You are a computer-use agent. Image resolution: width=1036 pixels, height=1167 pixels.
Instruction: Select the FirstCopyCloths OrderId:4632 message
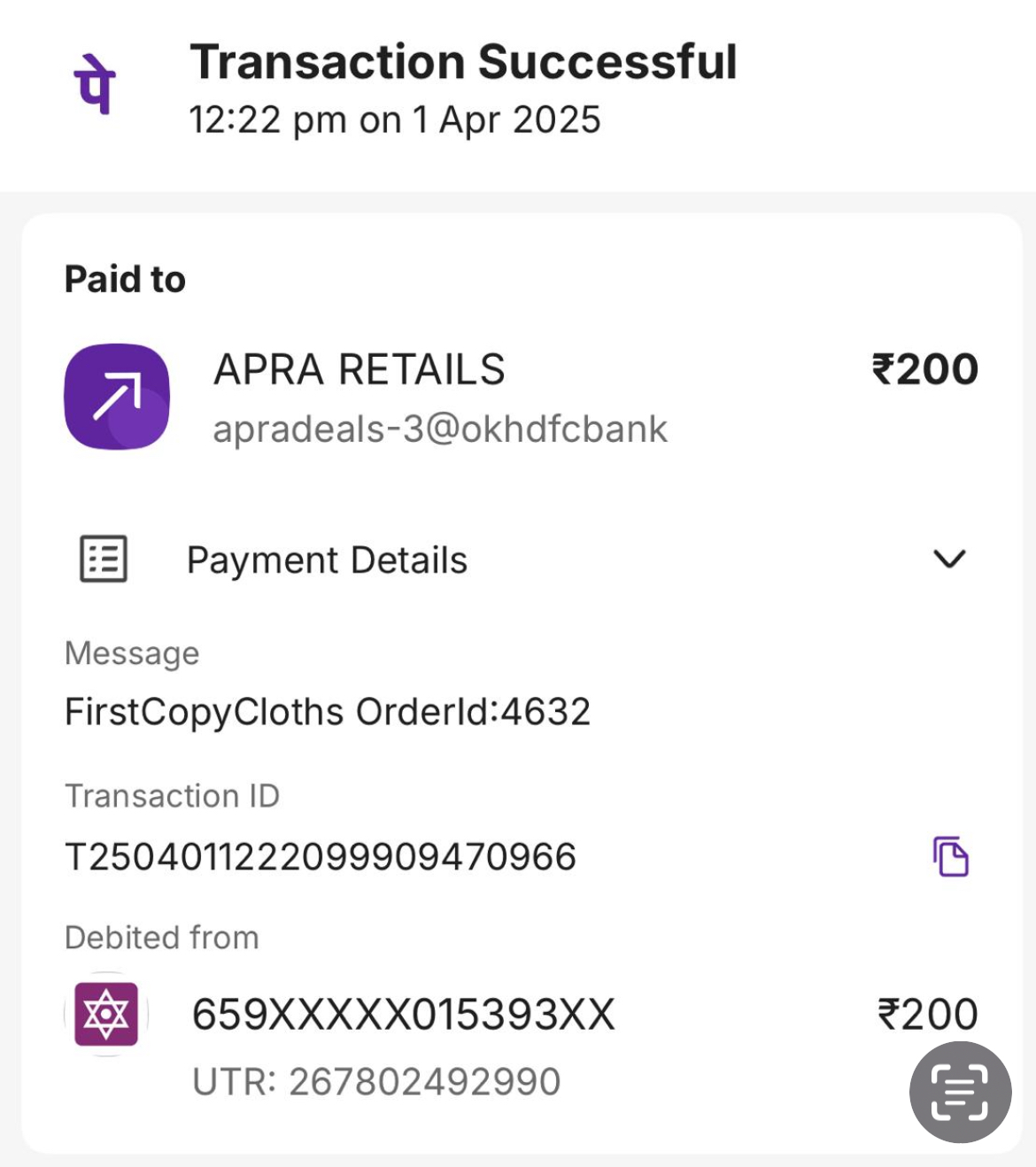coord(328,712)
